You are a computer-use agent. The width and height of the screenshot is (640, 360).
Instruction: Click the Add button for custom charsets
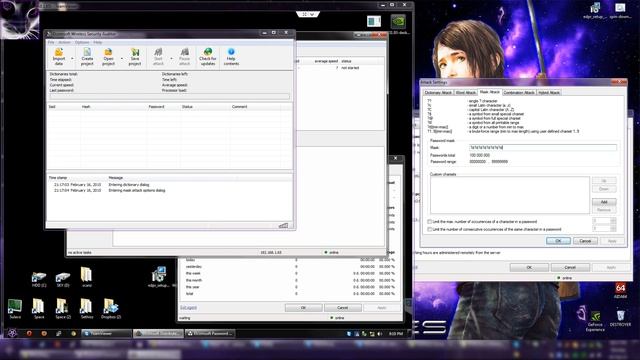coord(604,202)
